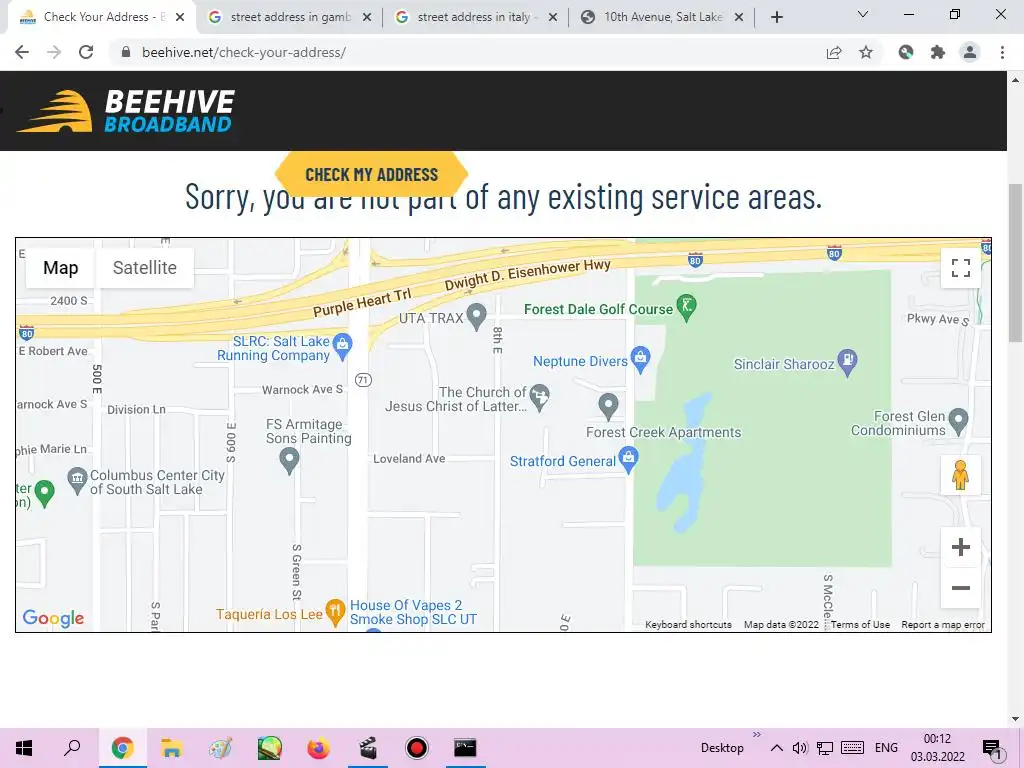1024x768 pixels.
Task: Reload the current page
Action: point(86,52)
